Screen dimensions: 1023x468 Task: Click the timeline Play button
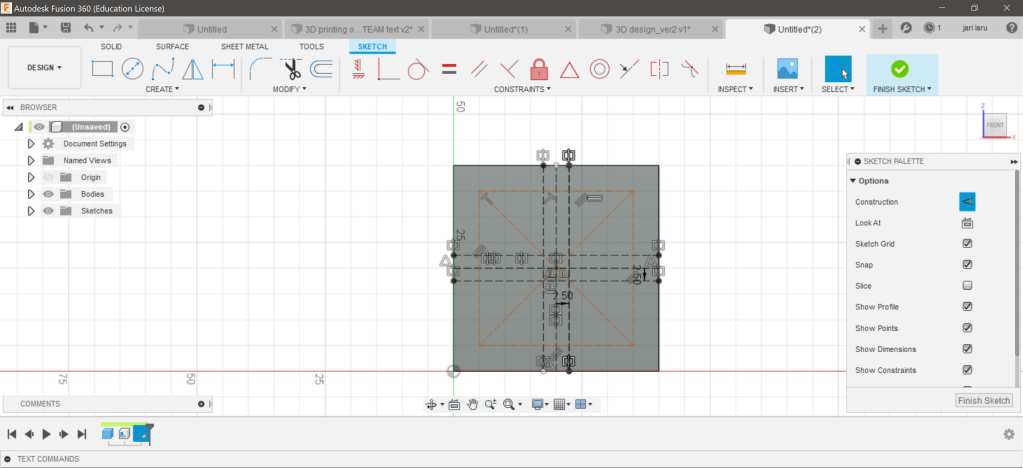click(x=46, y=434)
